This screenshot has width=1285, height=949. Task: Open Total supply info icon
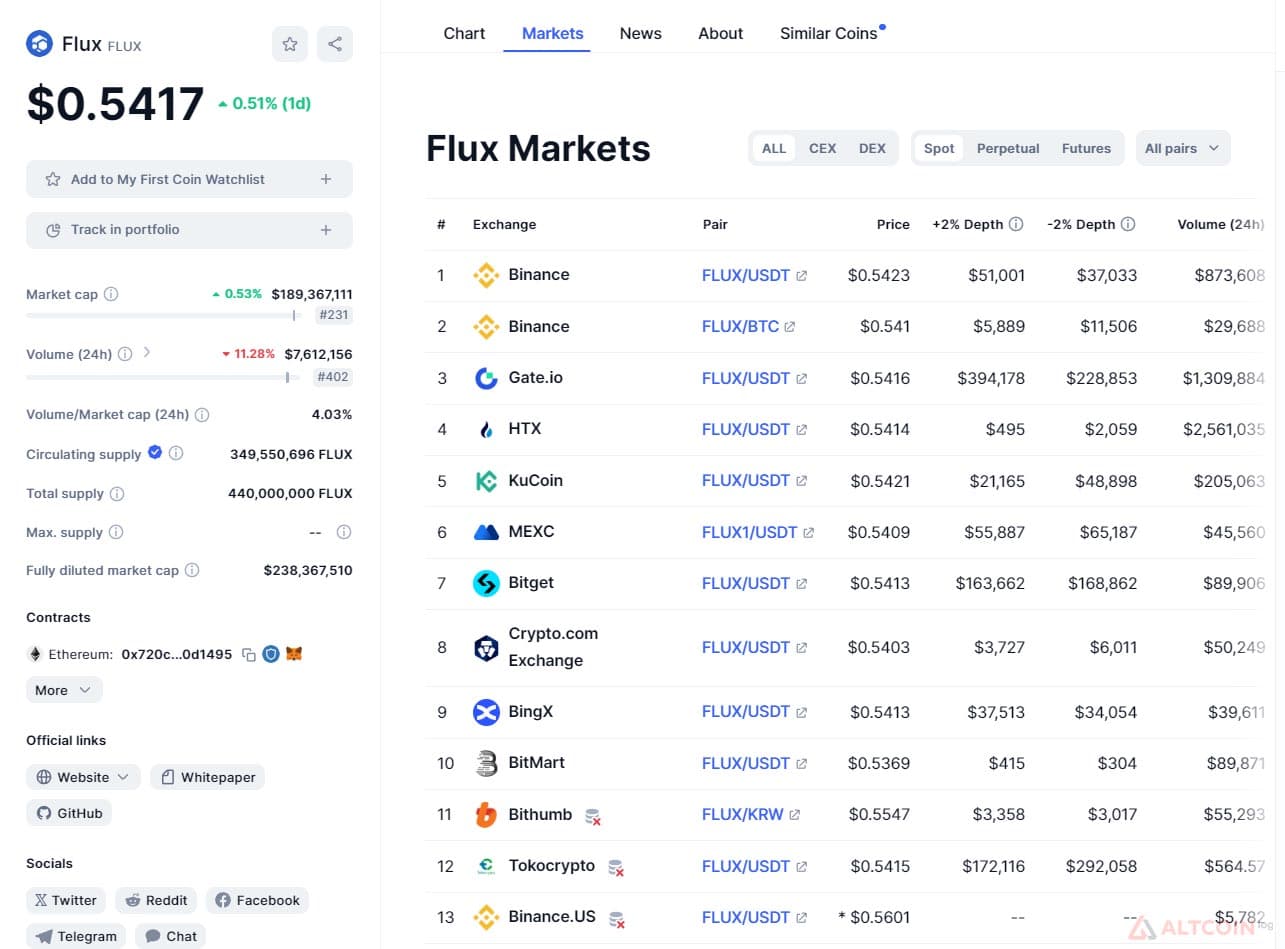(x=117, y=494)
